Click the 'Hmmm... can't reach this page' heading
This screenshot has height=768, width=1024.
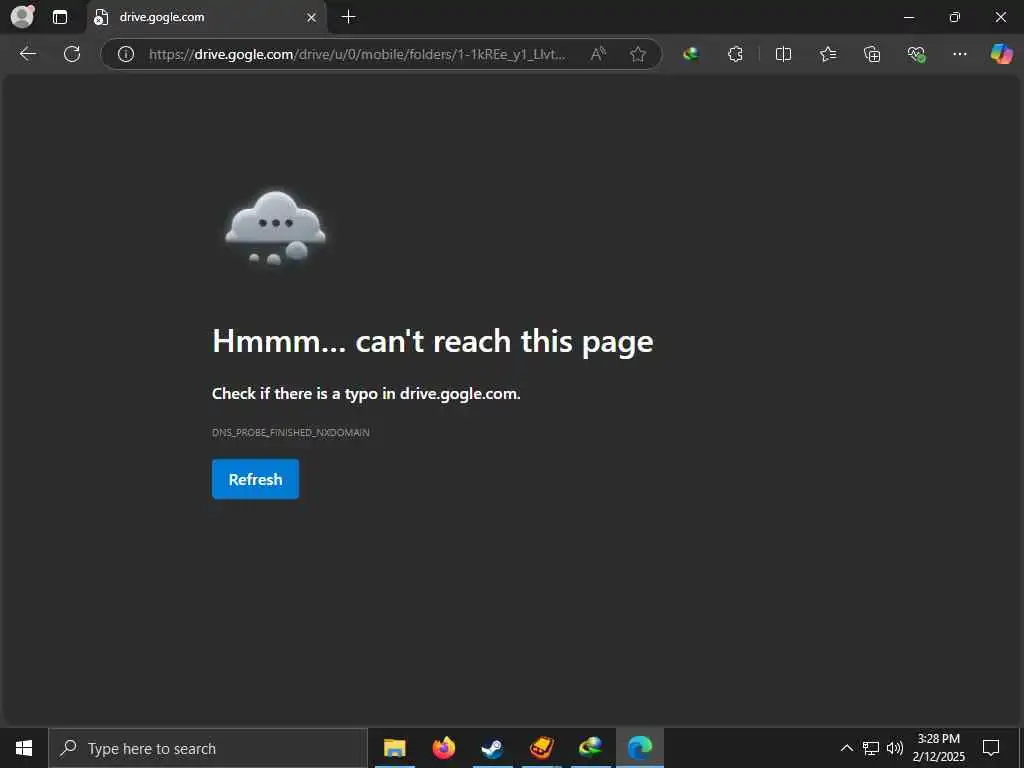pos(432,342)
